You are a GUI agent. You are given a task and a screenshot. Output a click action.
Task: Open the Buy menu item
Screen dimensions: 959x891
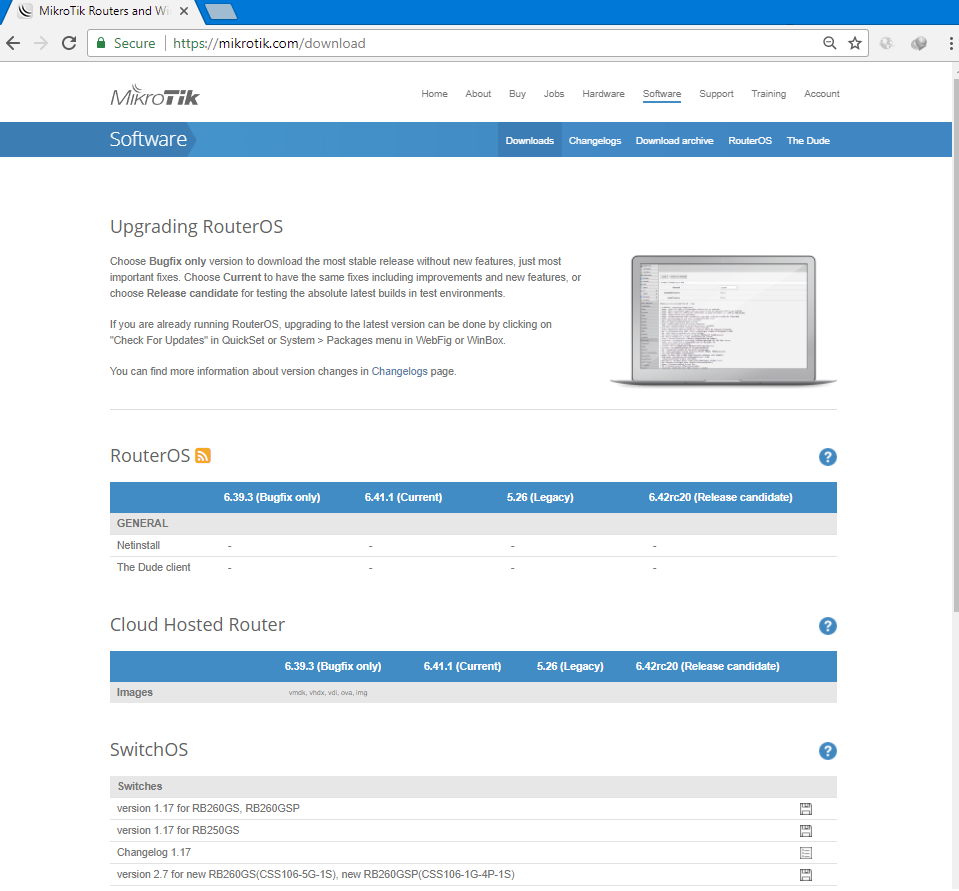[x=517, y=94]
